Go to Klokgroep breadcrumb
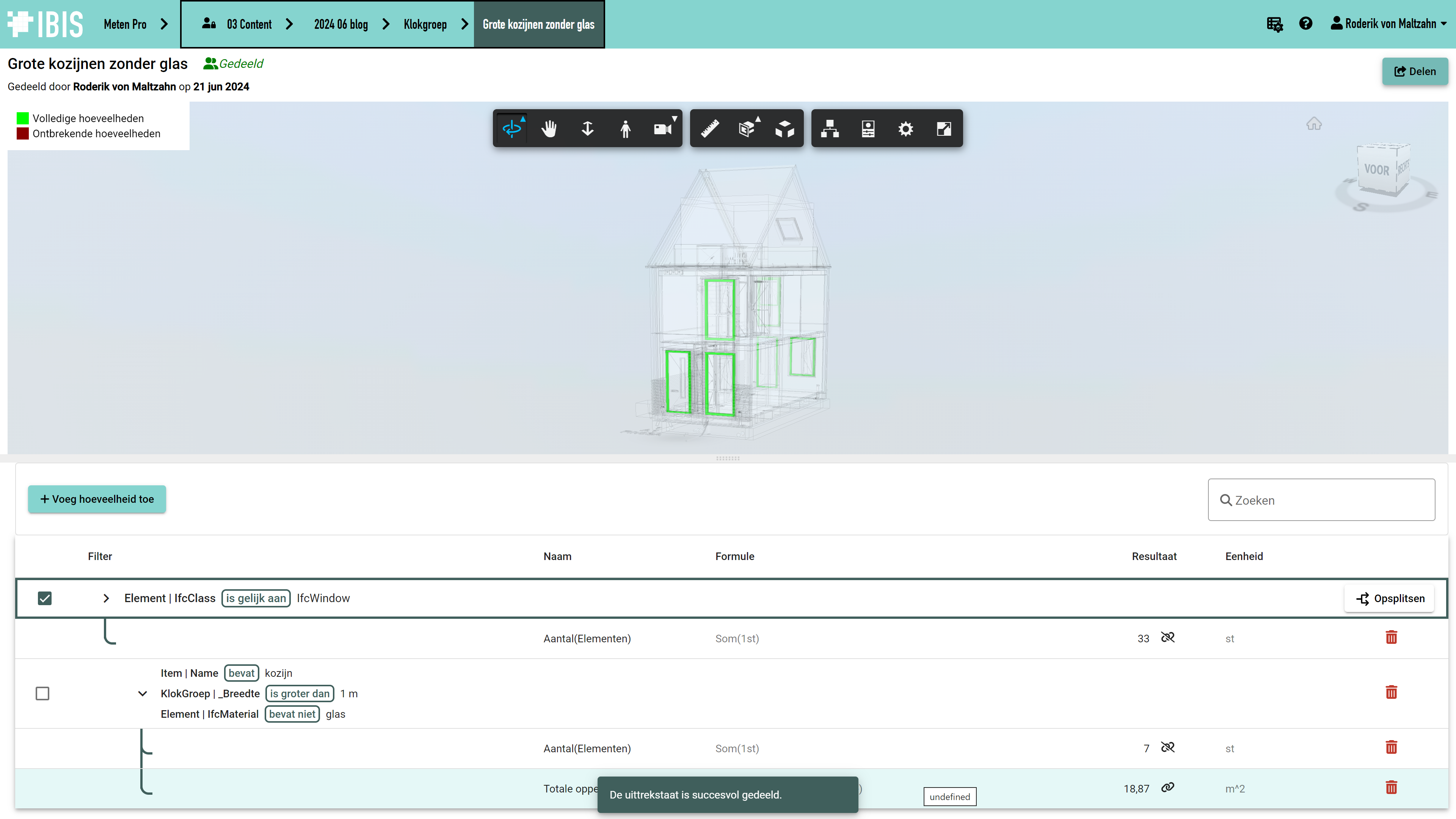The image size is (1456, 819). pyautogui.click(x=425, y=24)
